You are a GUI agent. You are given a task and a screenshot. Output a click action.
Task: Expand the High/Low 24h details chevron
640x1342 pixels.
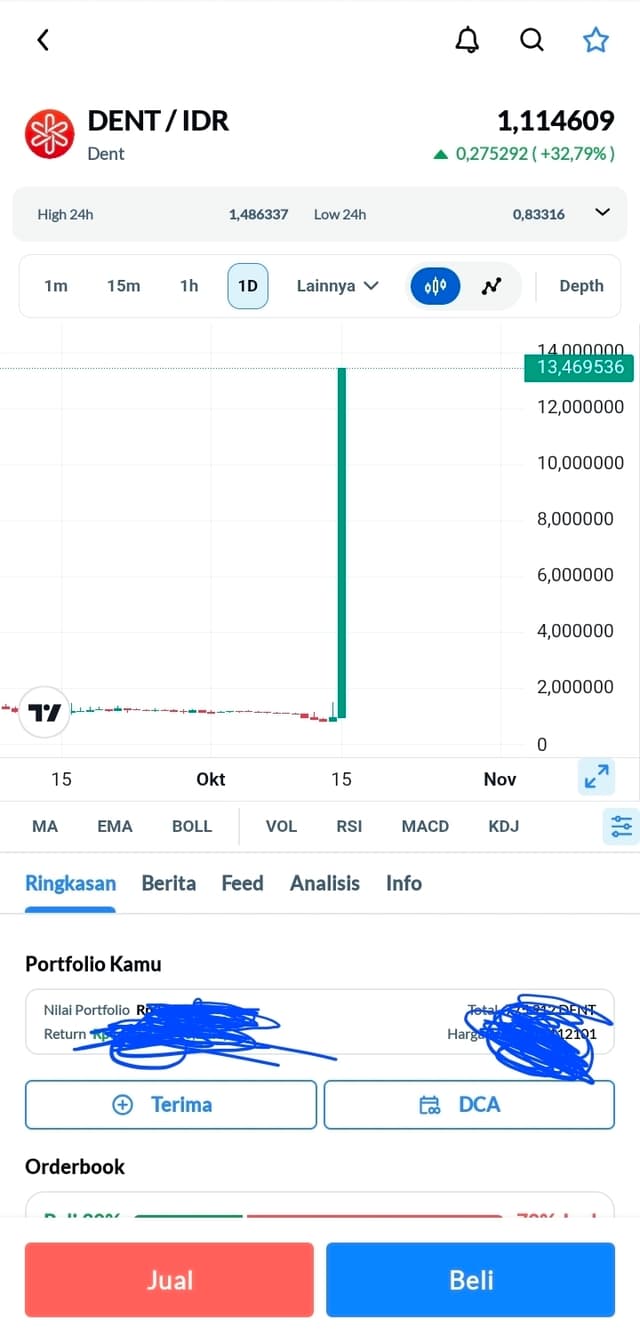[x=602, y=213]
